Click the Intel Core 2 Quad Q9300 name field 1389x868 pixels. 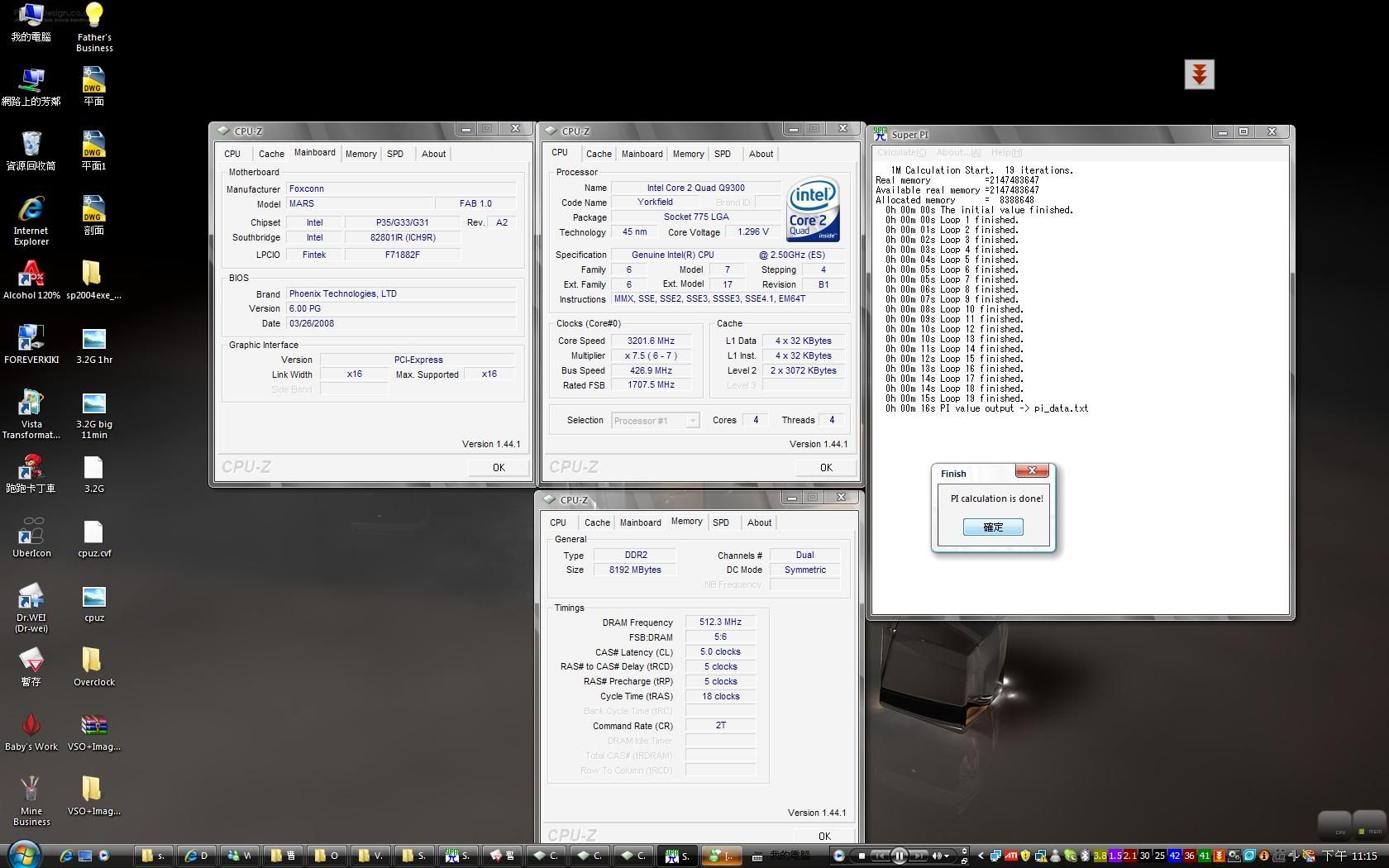(x=695, y=188)
